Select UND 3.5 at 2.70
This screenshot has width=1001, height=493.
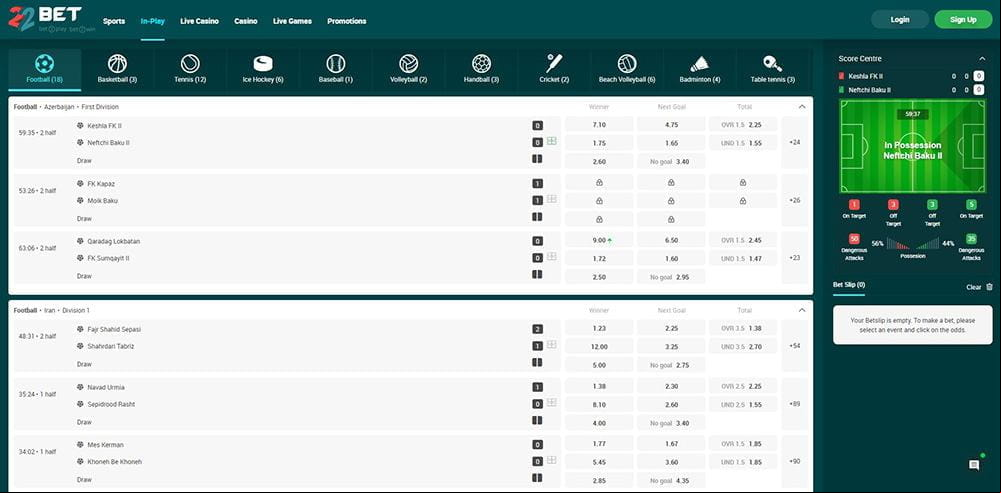pyautogui.click(x=743, y=347)
